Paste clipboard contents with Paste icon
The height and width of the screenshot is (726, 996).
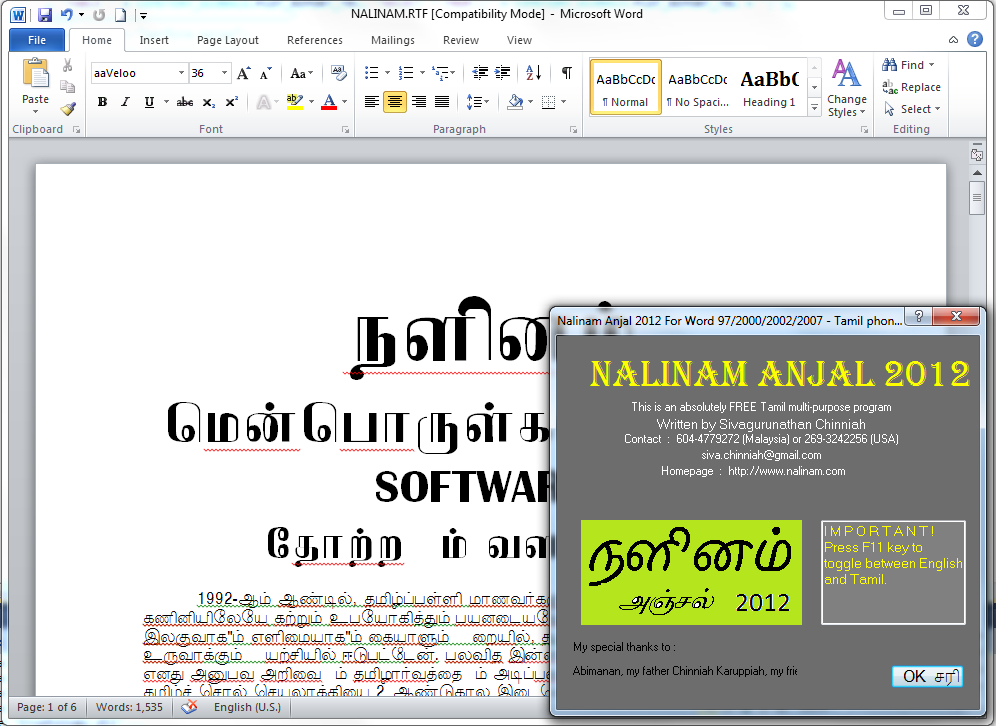click(36, 73)
